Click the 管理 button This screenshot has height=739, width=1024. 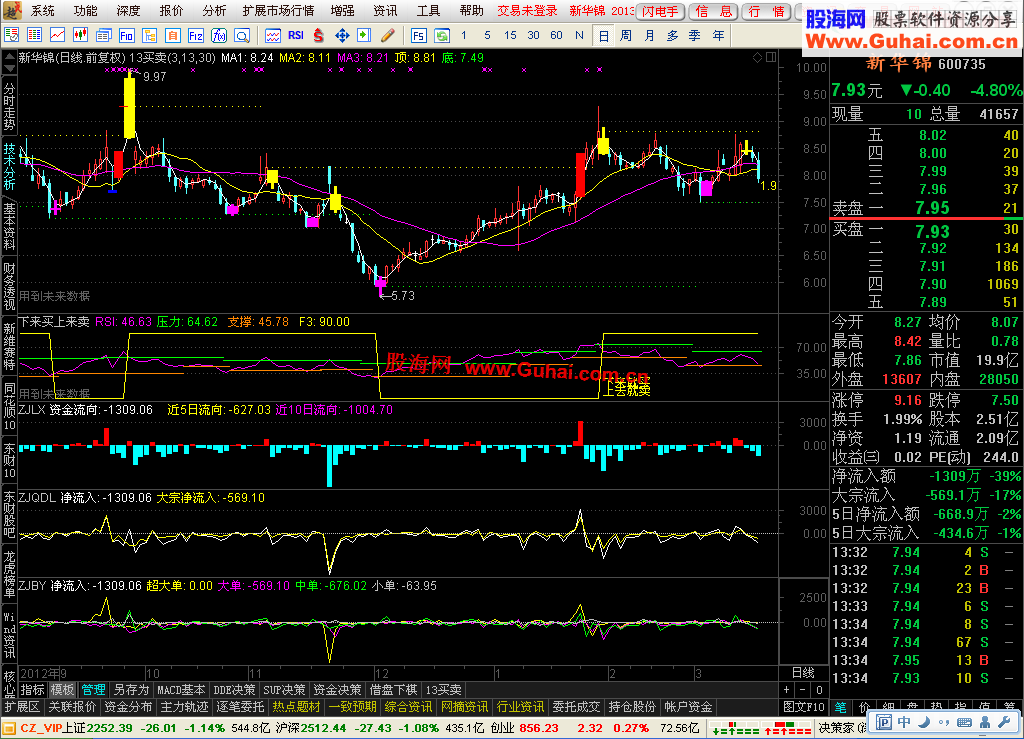click(93, 690)
